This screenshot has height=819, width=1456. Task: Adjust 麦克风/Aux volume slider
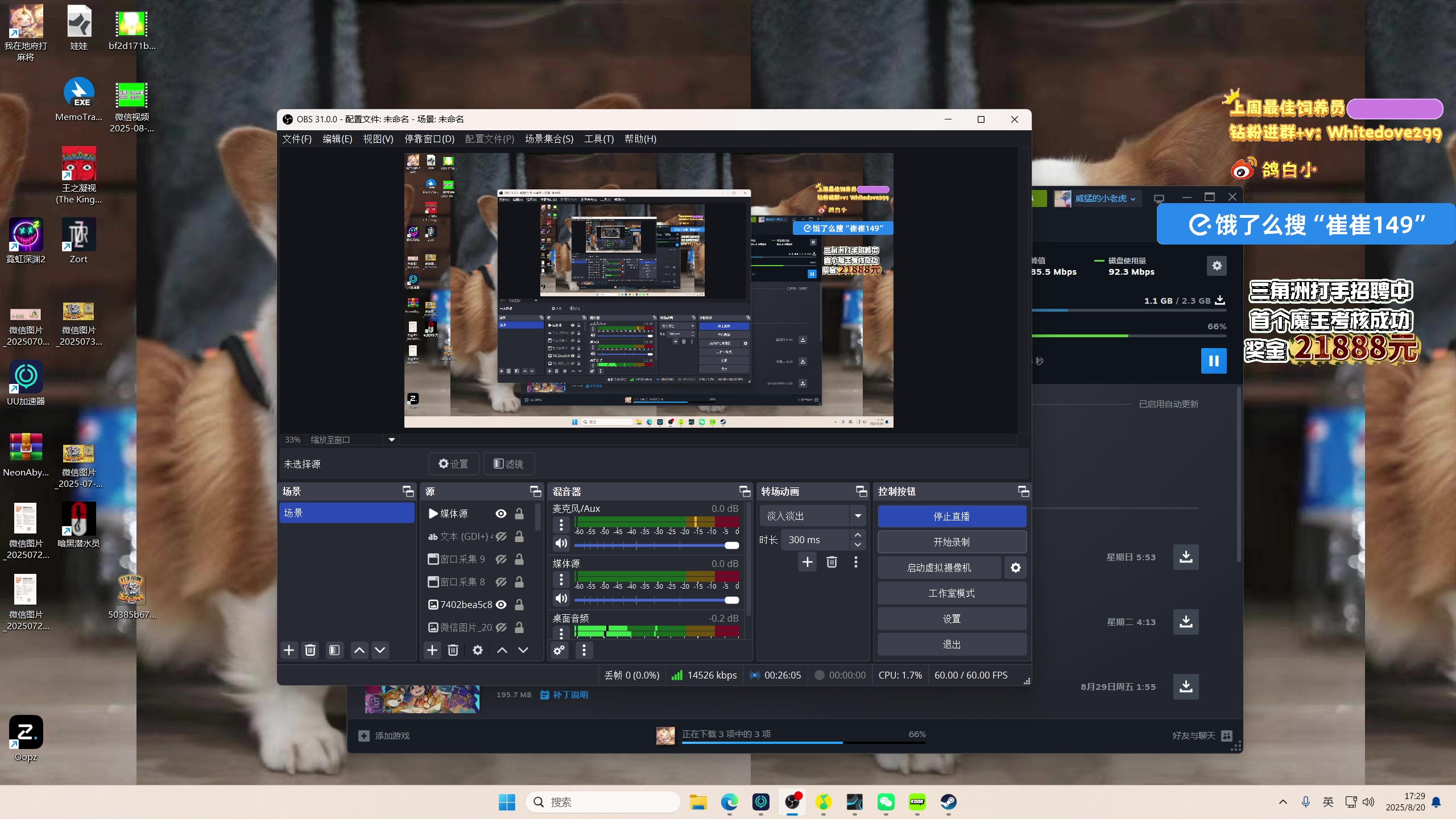point(657,545)
